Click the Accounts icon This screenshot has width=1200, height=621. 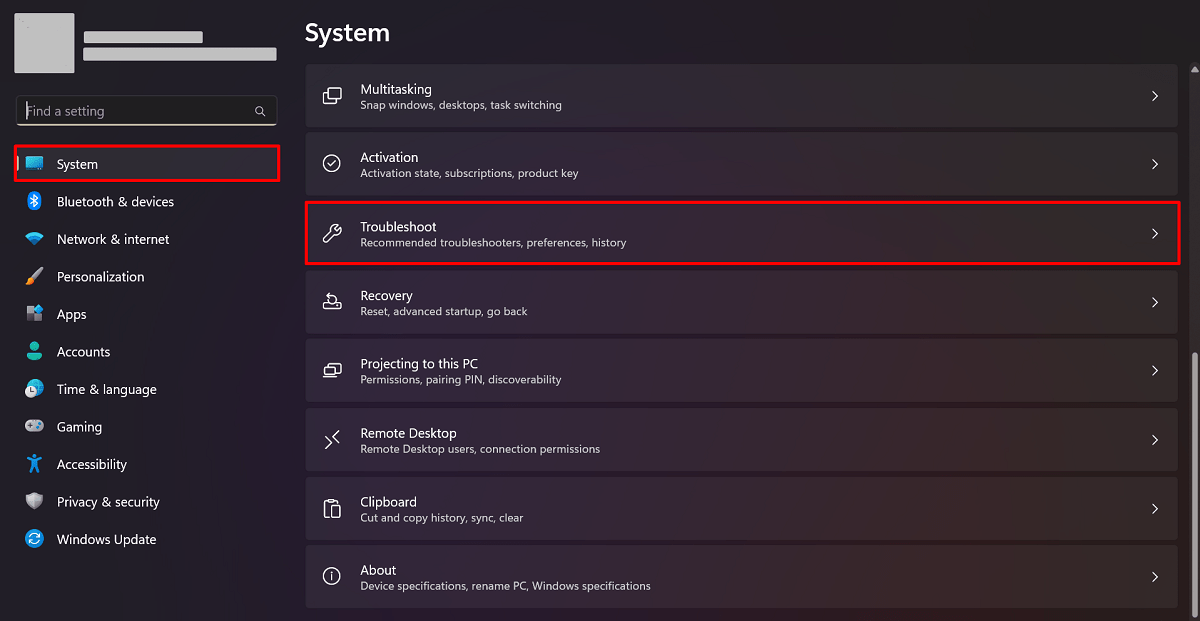pos(34,351)
